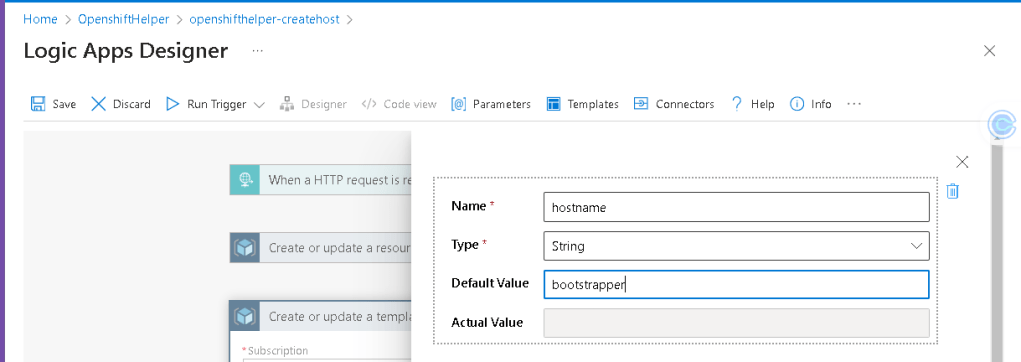This screenshot has height=362, width=1021.
Task: Select the Create or update a template step
Action: click(321, 316)
